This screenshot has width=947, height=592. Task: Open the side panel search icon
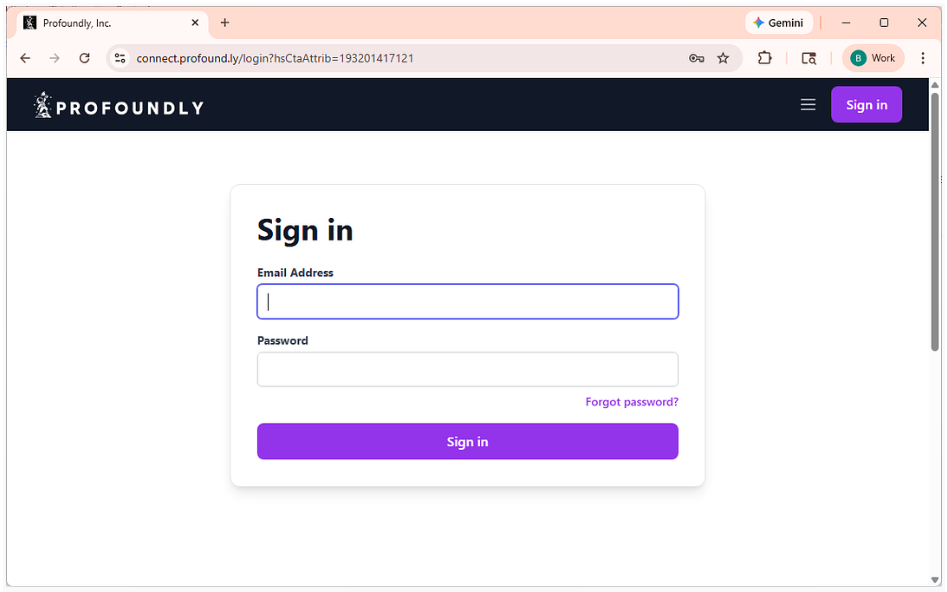tap(809, 58)
